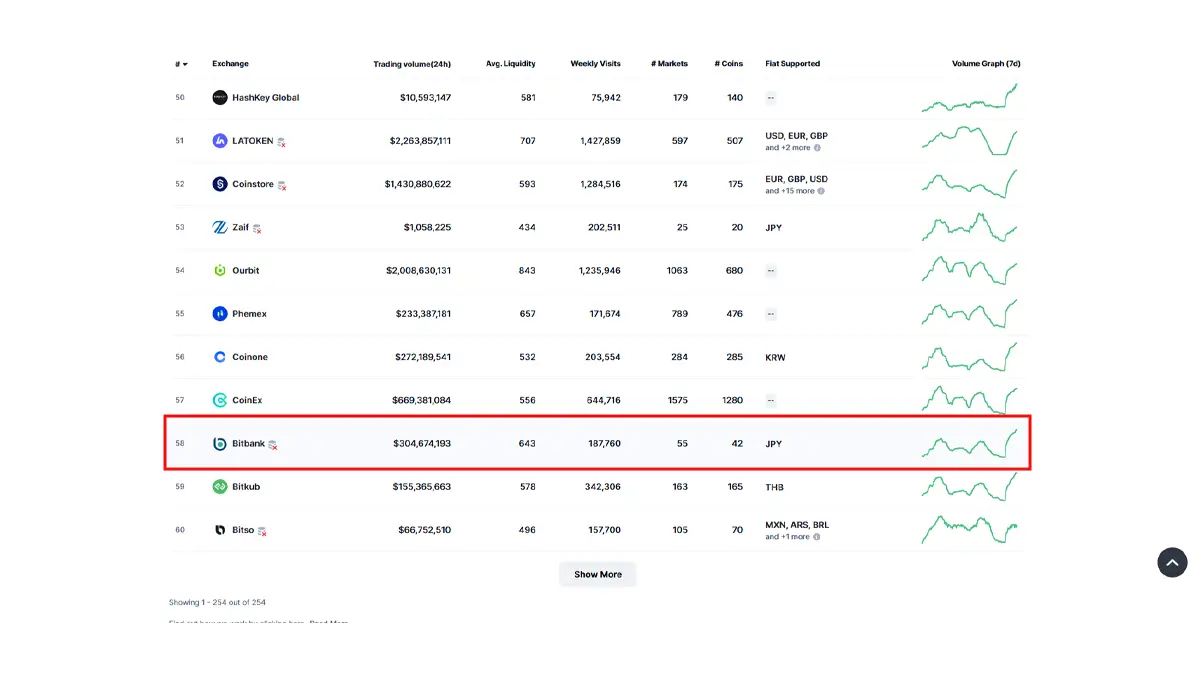Click the LATOKEN logo icon
The height and width of the screenshot is (675, 1200).
click(x=220, y=141)
